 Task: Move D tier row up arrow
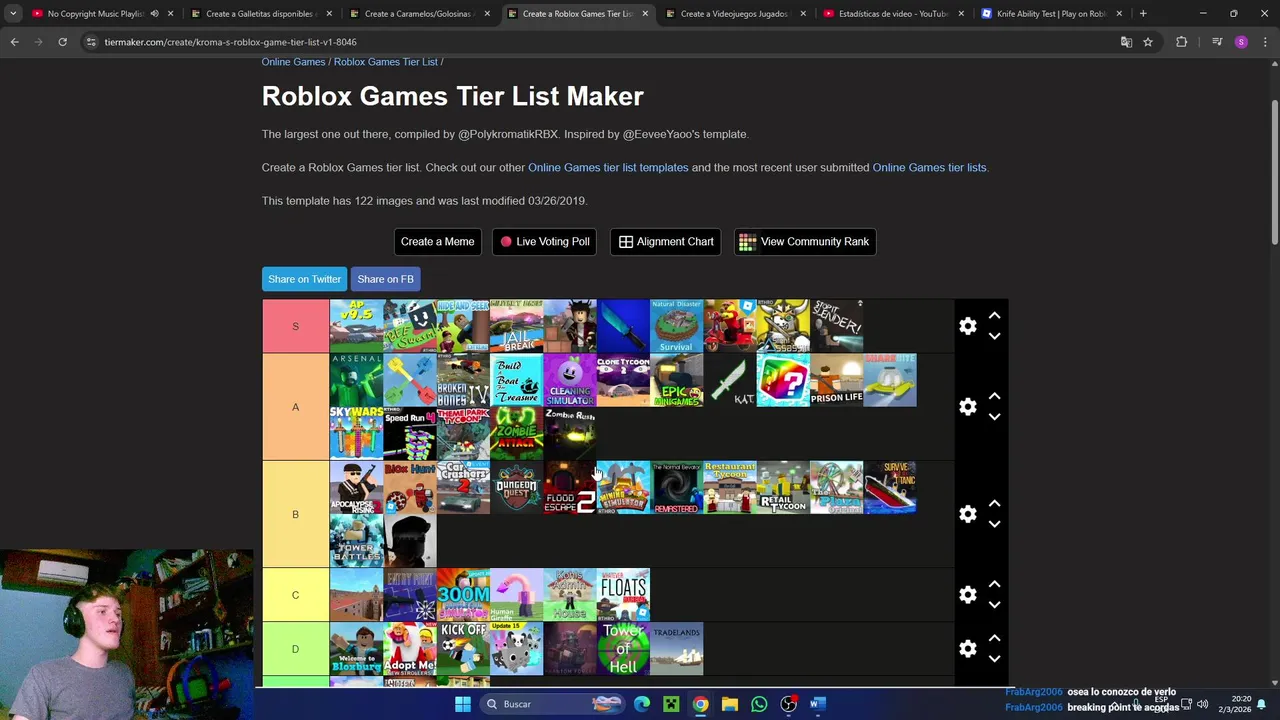(x=994, y=638)
